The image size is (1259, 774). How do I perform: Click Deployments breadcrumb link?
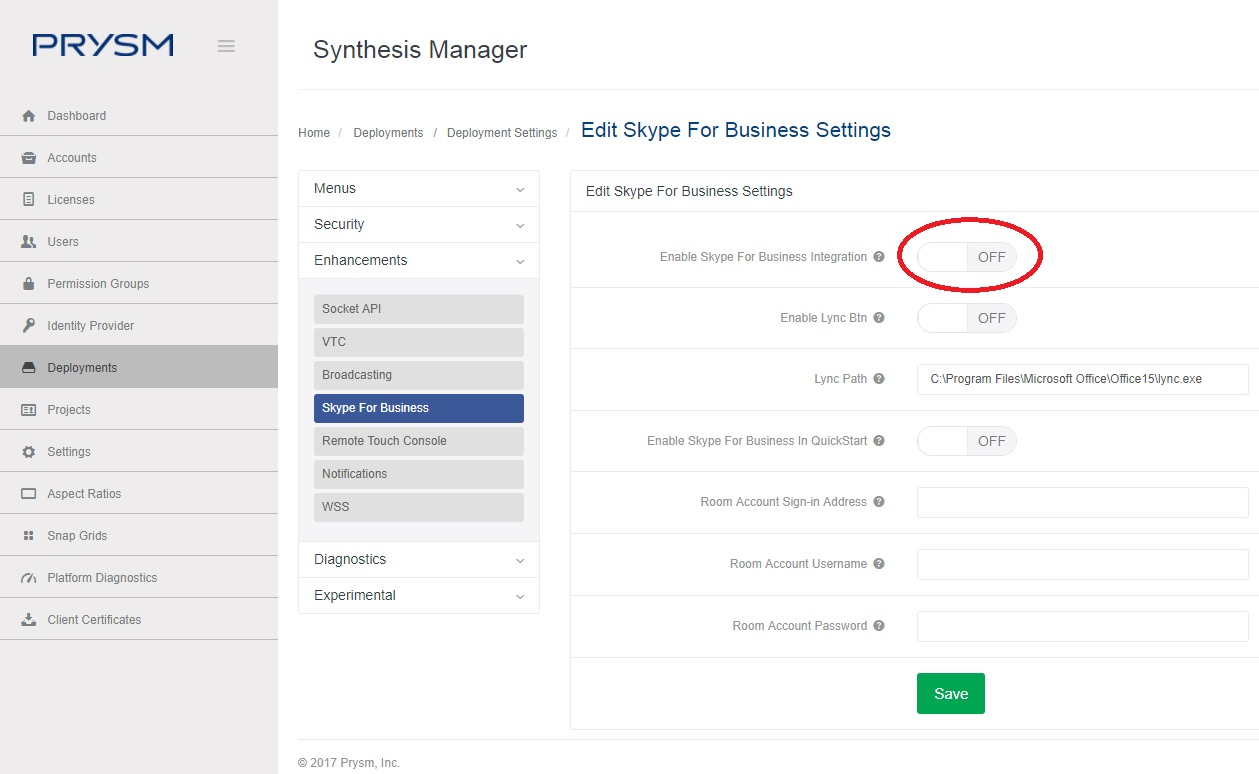pos(388,133)
